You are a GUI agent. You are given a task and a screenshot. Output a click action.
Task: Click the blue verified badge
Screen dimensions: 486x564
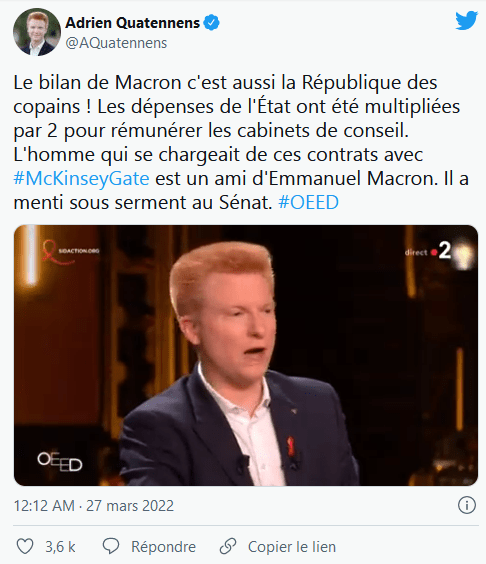point(212,23)
